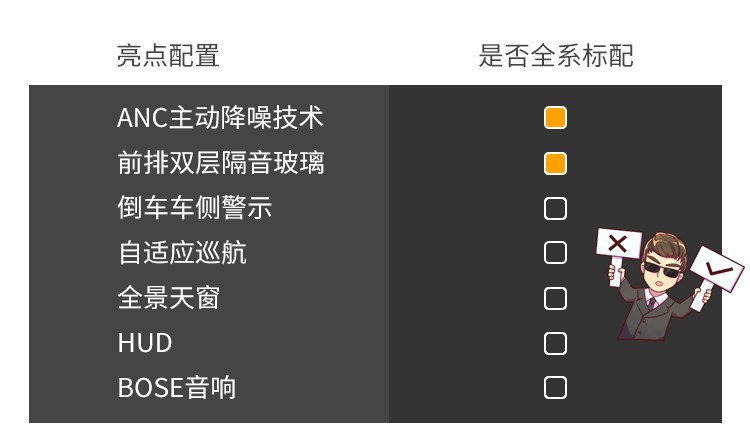
Task: Click the HUD feature label
Action: tap(145, 343)
